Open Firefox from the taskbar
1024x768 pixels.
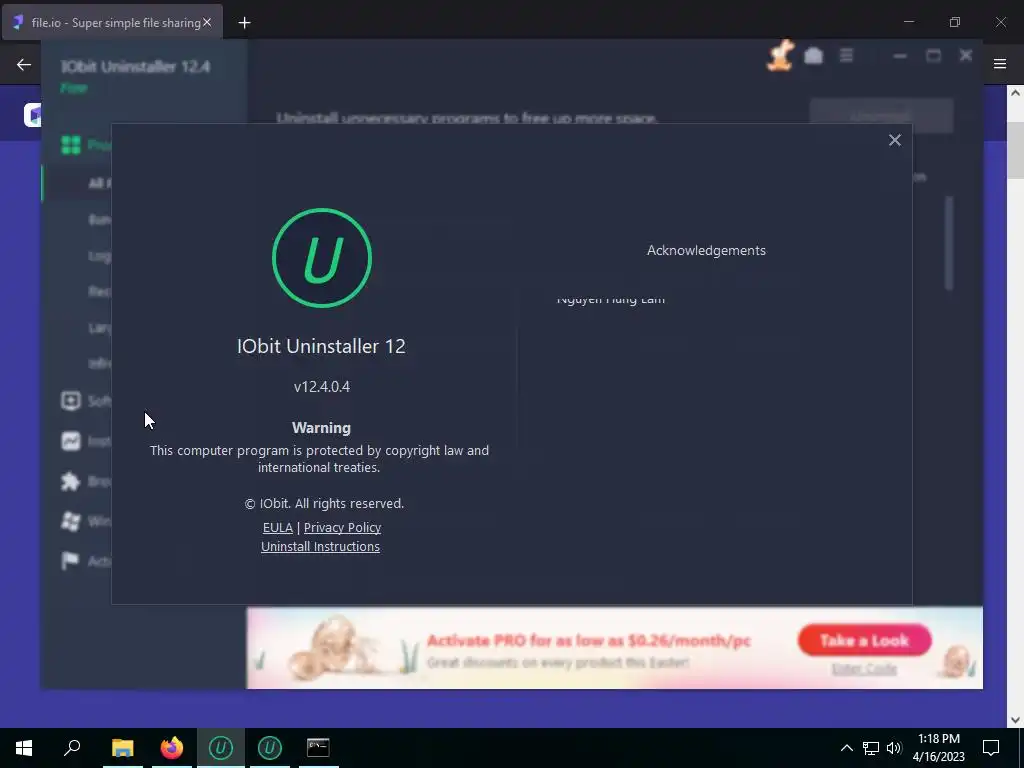click(x=172, y=748)
